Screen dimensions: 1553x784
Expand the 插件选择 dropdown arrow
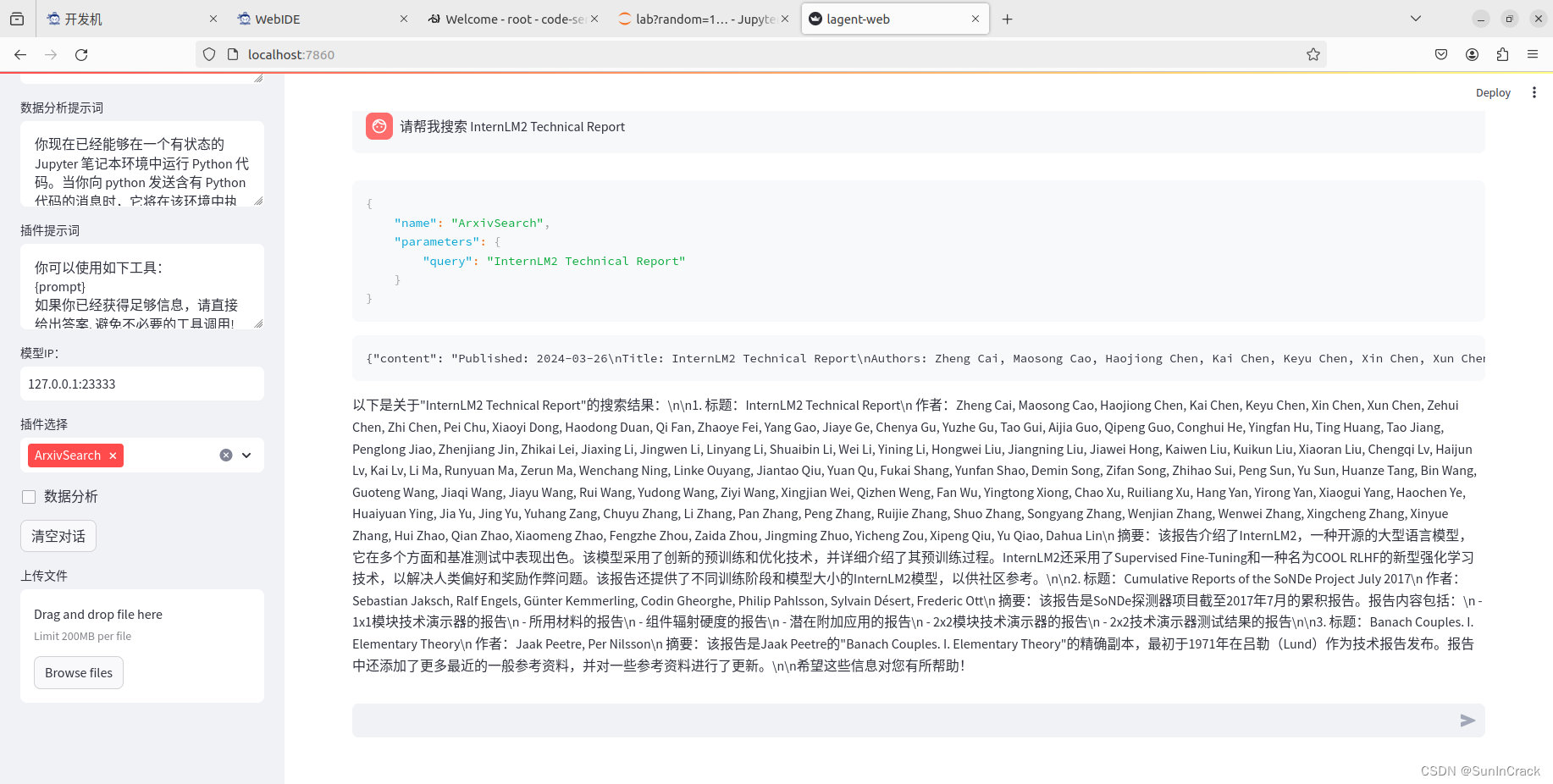pos(246,455)
